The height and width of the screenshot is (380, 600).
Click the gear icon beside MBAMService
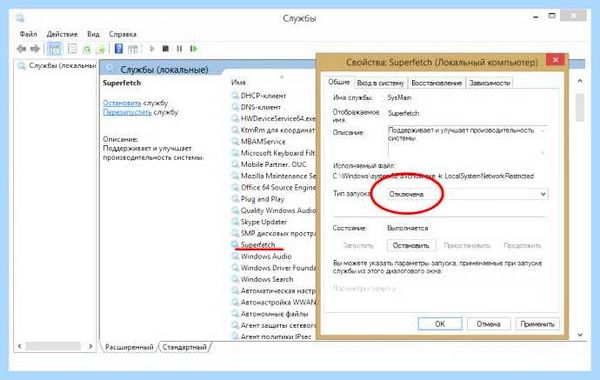(235, 142)
